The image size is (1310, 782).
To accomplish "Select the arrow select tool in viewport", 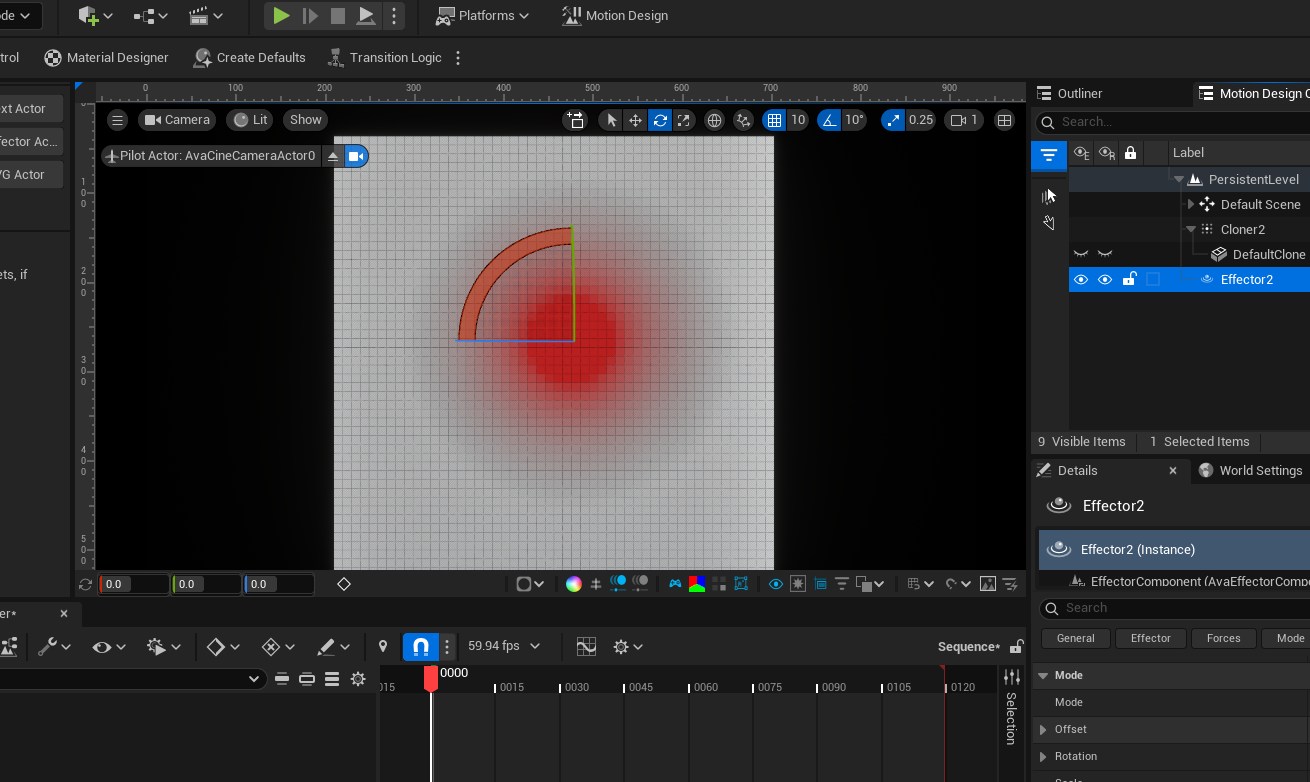I will 611,120.
